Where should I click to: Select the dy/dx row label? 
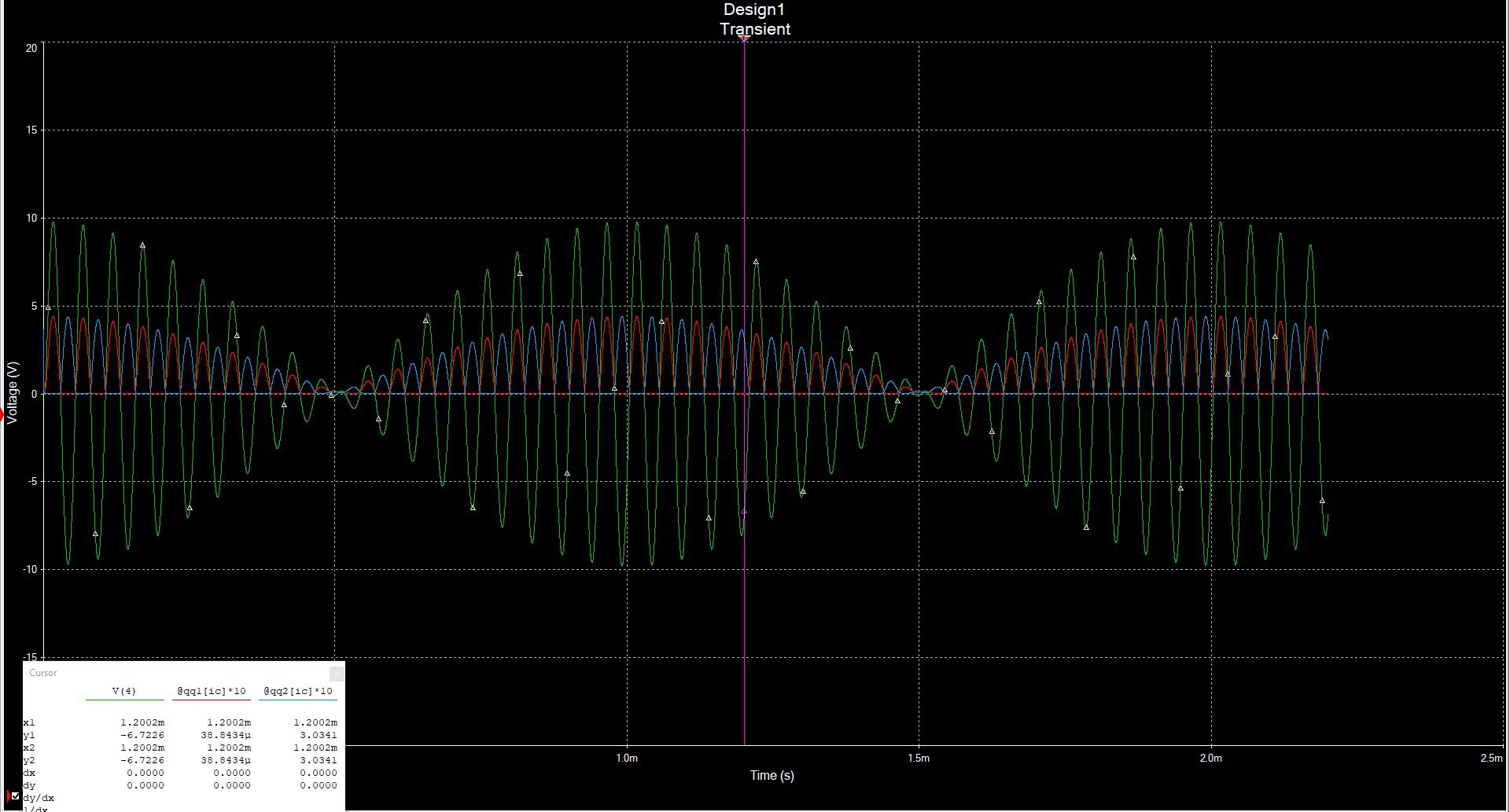coord(39,798)
